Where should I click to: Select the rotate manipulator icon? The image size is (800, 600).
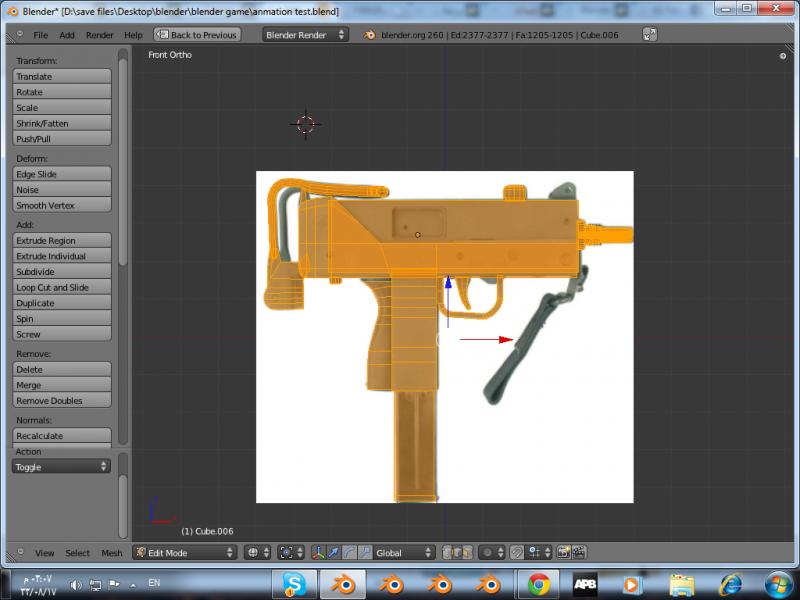pos(349,552)
